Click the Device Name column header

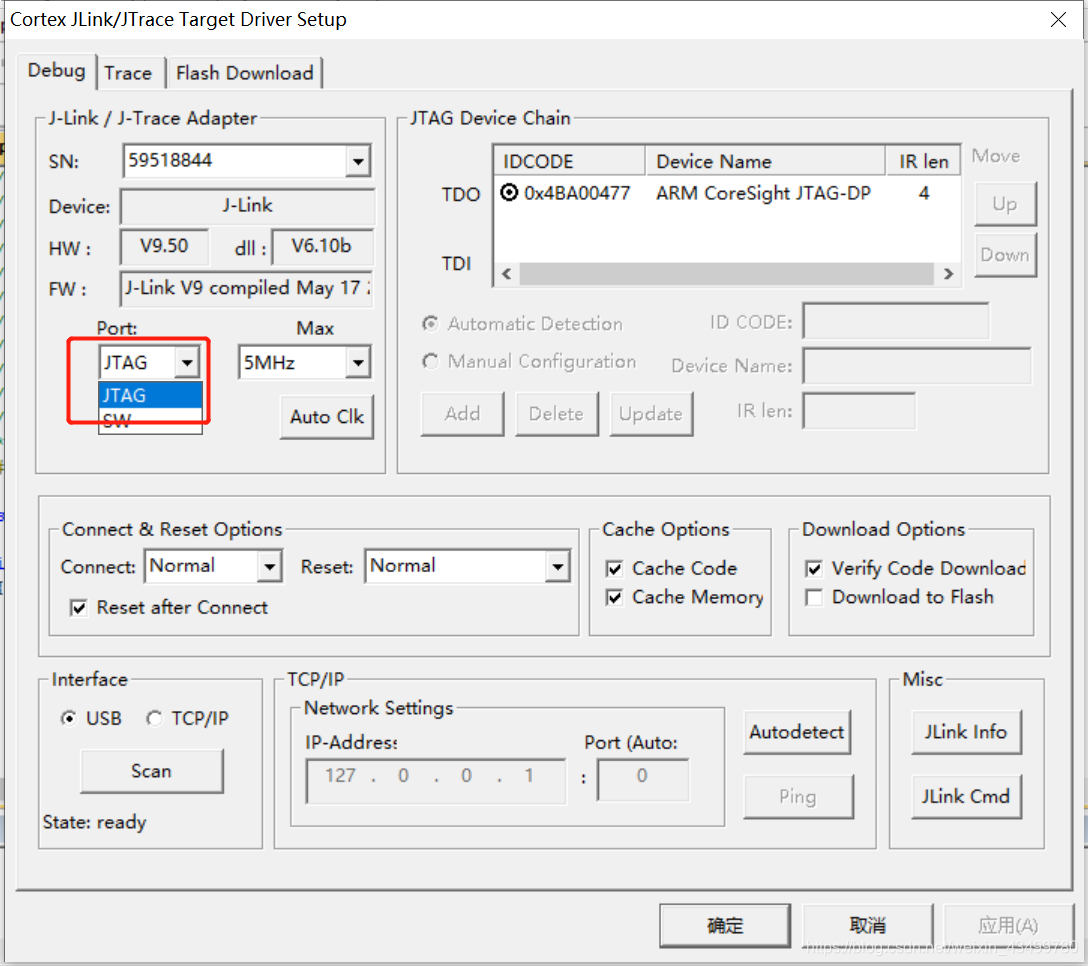tap(765, 161)
